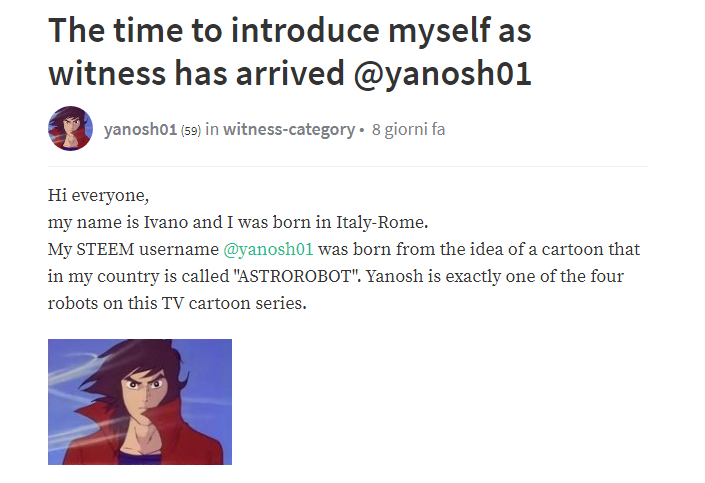Image resolution: width=705 pixels, height=483 pixels.
Task: Open the yanosh01 author profile name
Action: coord(139,130)
